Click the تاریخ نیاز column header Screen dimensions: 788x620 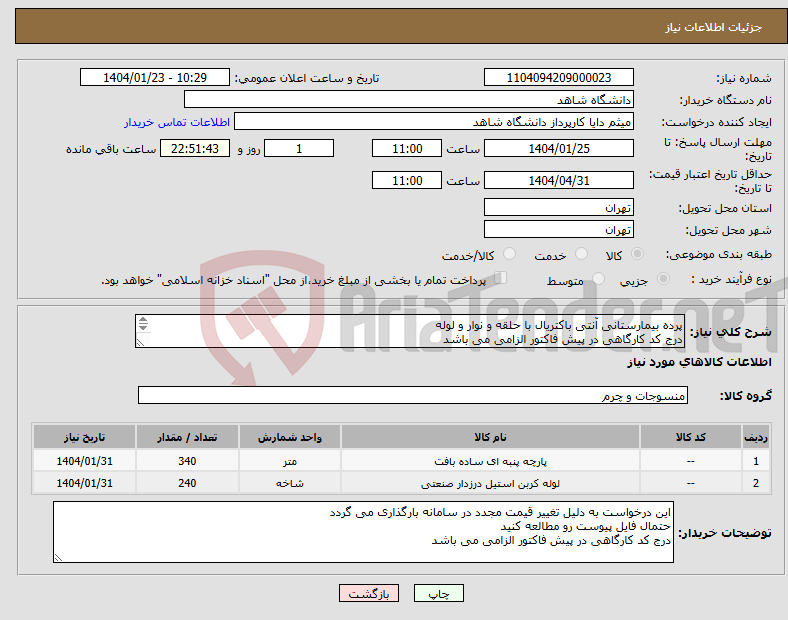point(84,437)
